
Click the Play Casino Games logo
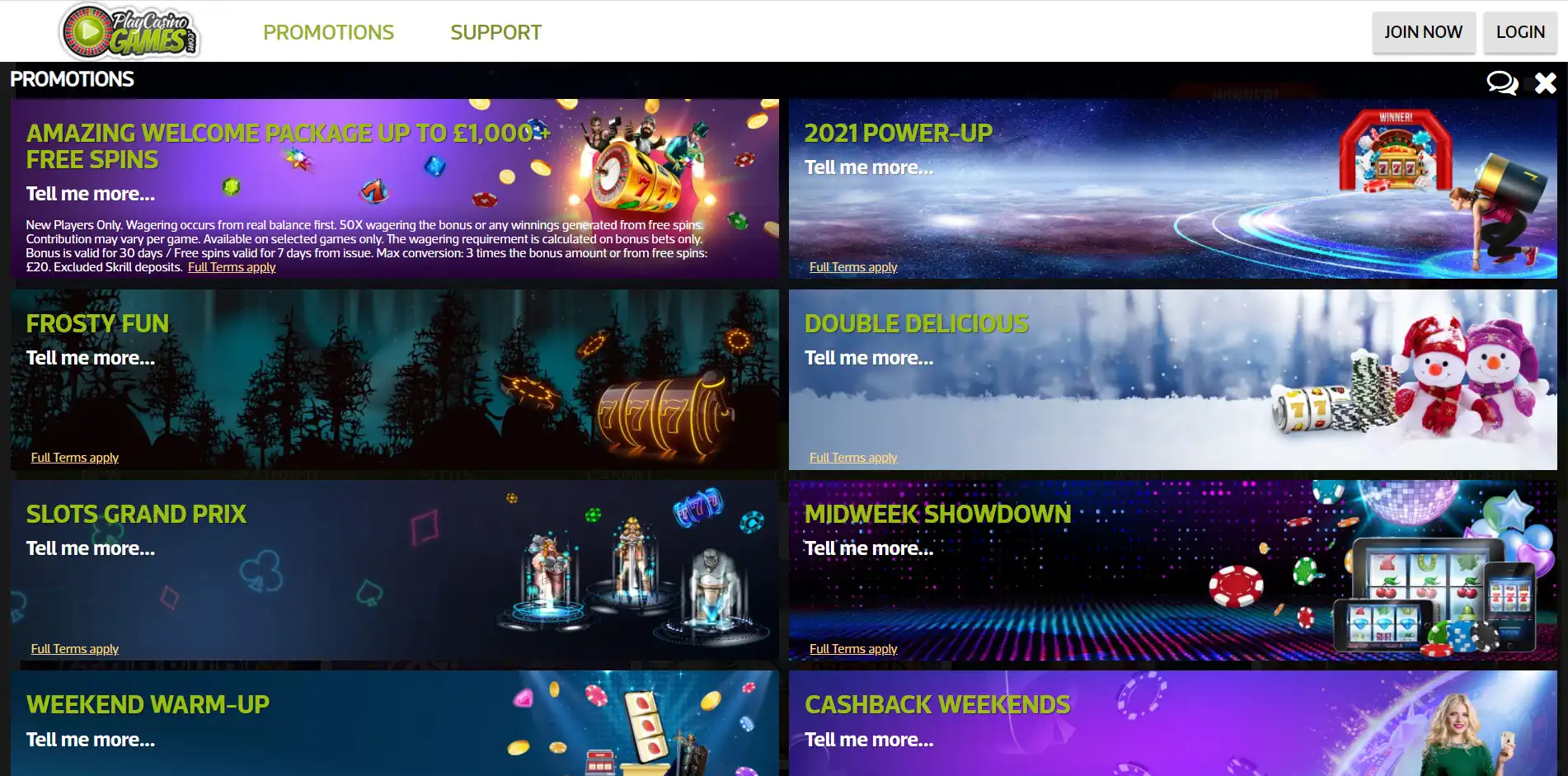(x=130, y=31)
